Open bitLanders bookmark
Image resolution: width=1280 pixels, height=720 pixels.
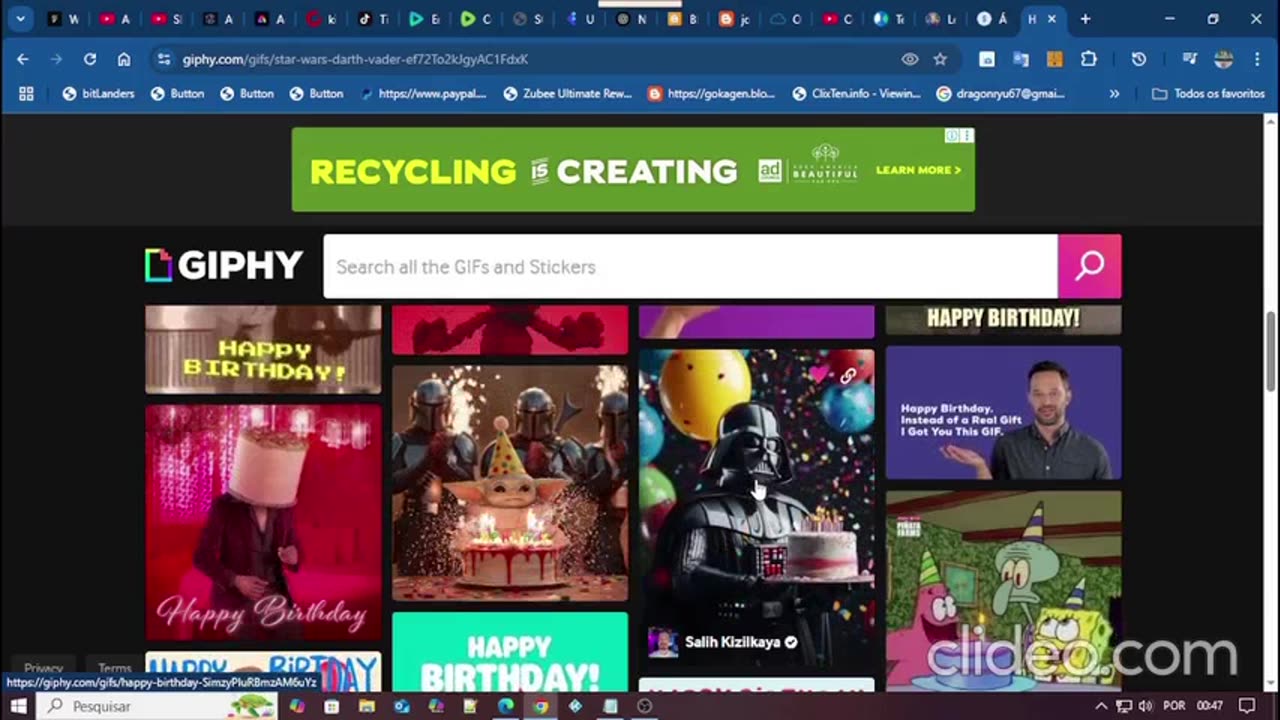(98, 93)
